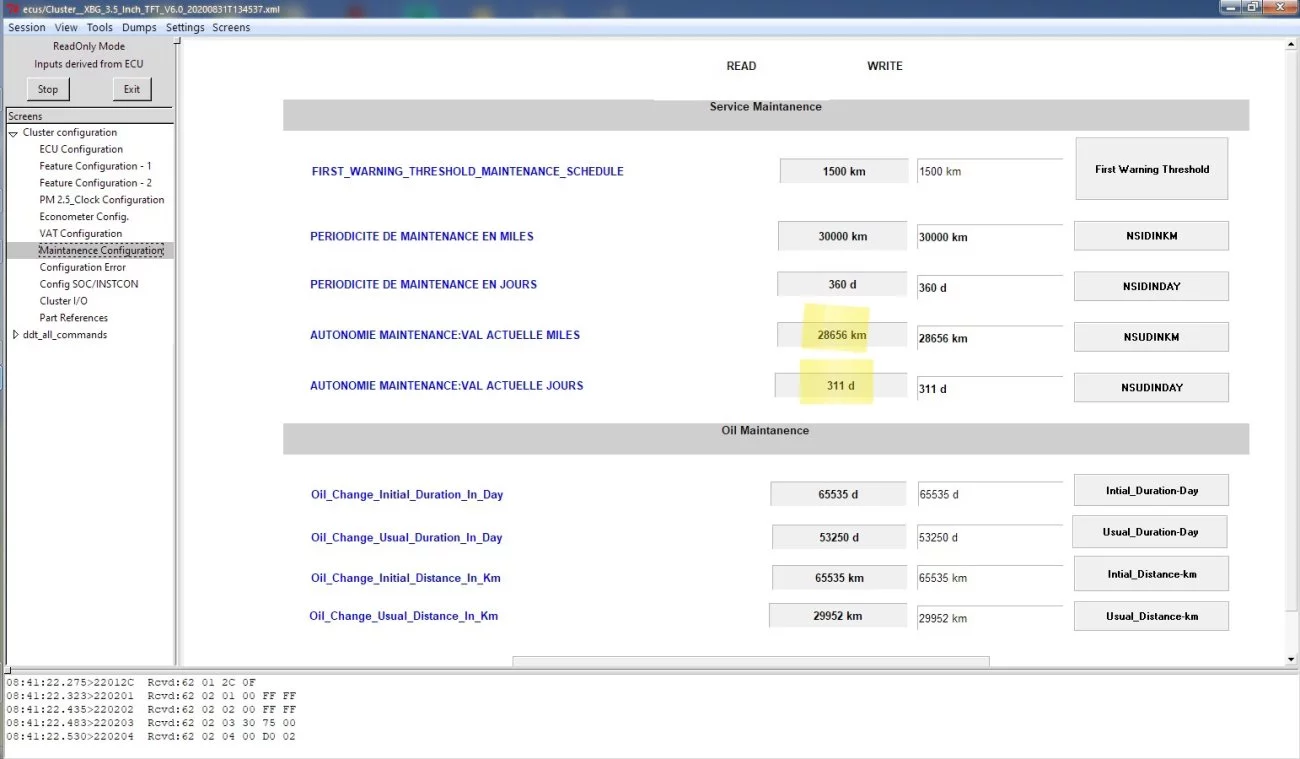Screen dimensions: 1300x759
Task: Expand the ddt_all_commands tree node
Action: click(x=15, y=335)
